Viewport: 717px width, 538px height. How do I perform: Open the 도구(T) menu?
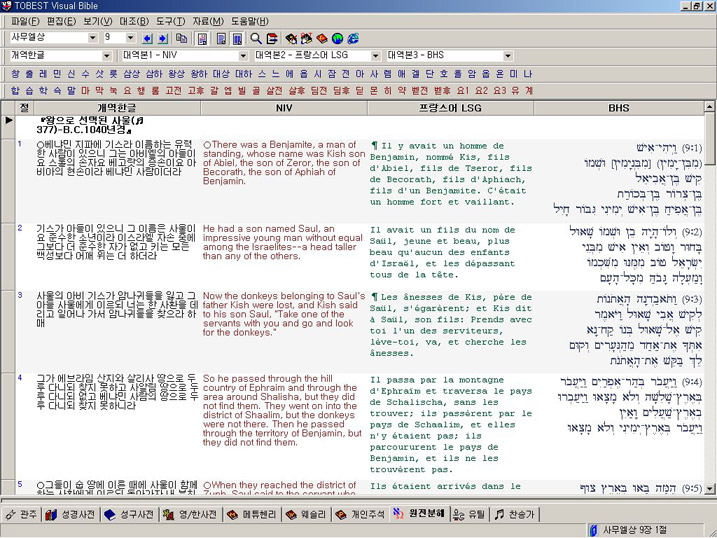click(171, 21)
